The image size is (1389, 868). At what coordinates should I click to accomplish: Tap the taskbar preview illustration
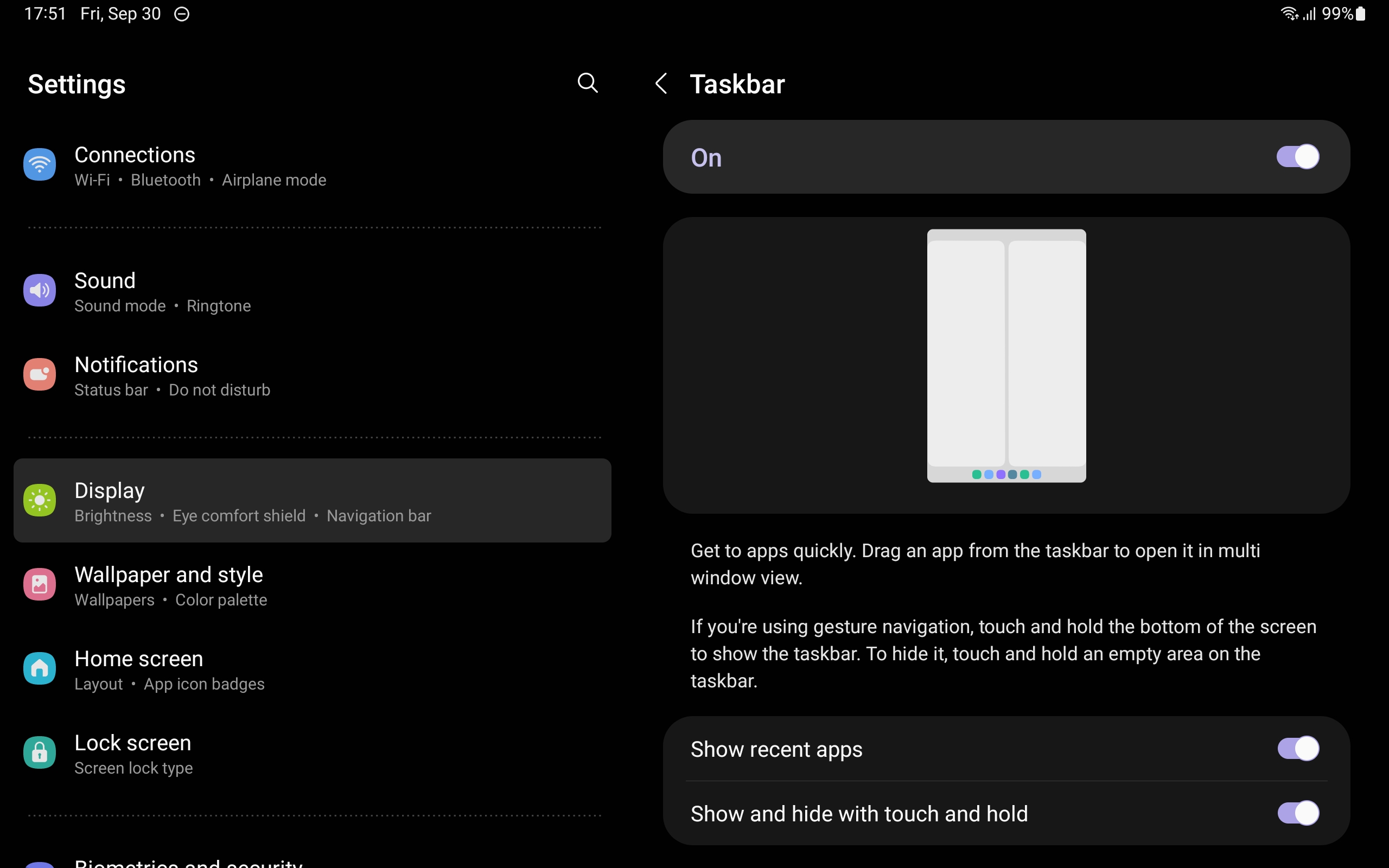(1006, 356)
